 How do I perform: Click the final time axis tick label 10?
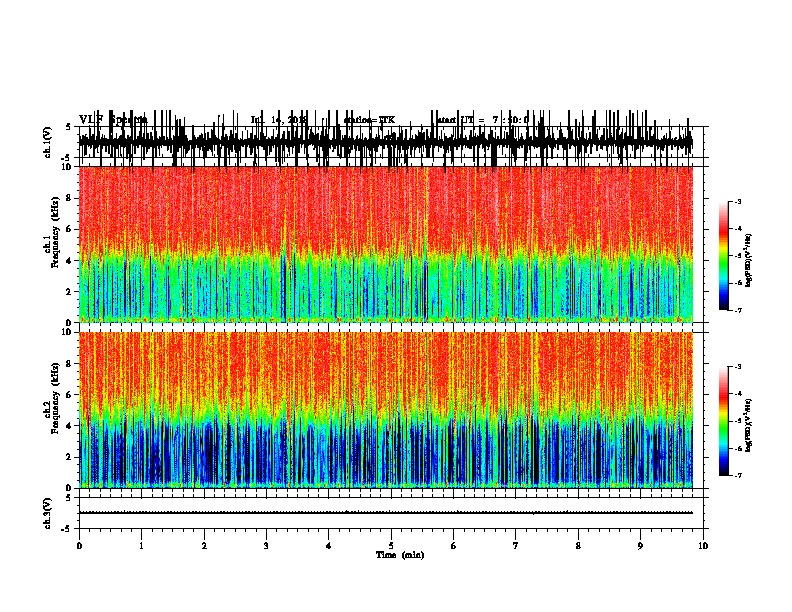coord(703,546)
